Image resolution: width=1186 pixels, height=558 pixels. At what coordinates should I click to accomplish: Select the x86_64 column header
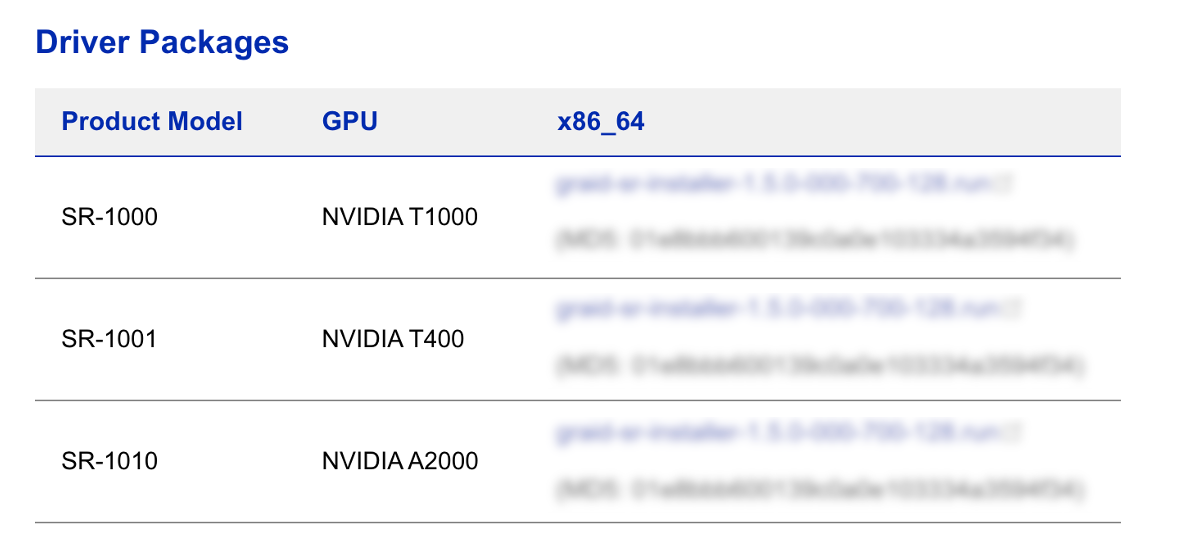(x=601, y=122)
